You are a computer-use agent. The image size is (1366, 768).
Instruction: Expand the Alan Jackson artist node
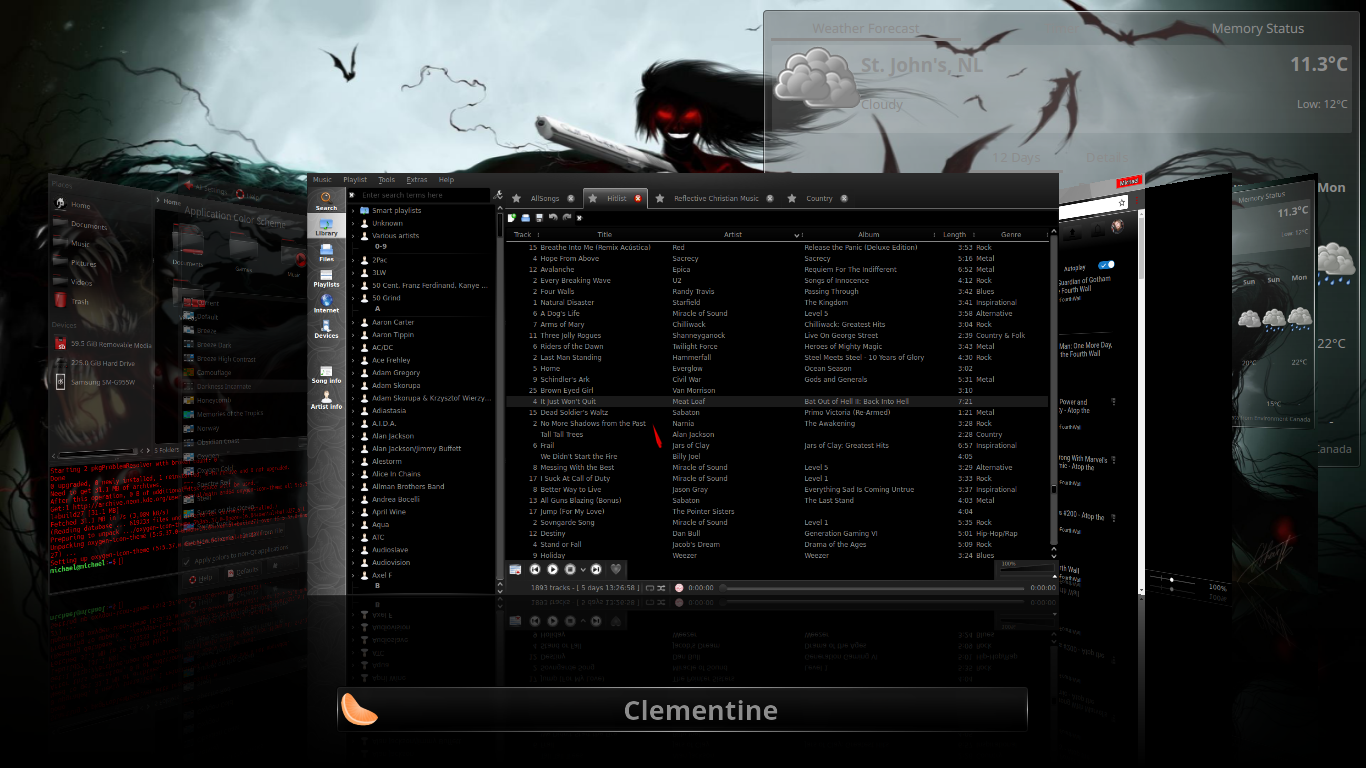pos(353,436)
